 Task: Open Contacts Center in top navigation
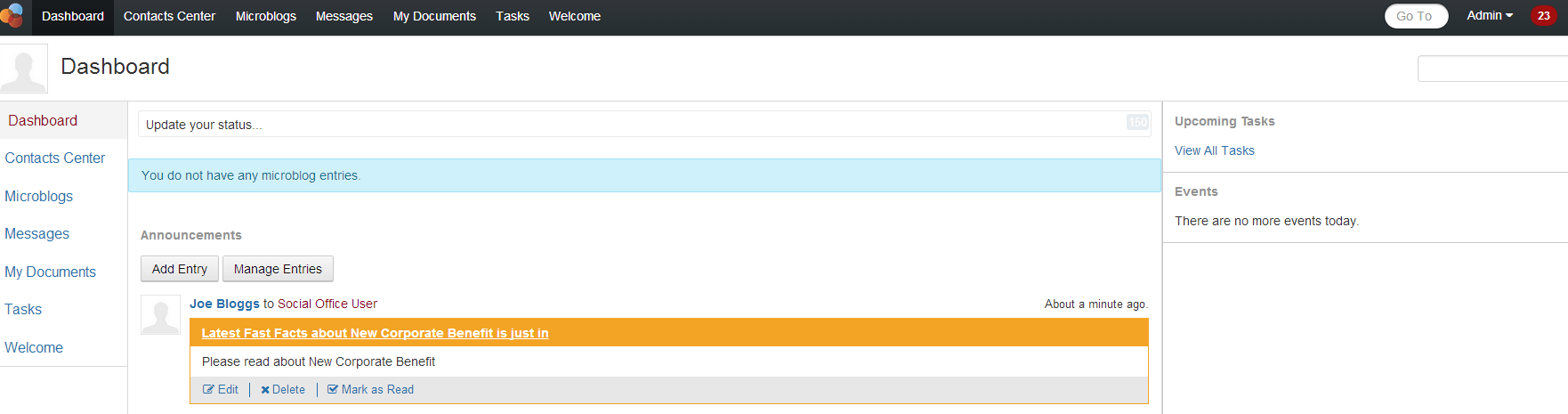(x=169, y=16)
